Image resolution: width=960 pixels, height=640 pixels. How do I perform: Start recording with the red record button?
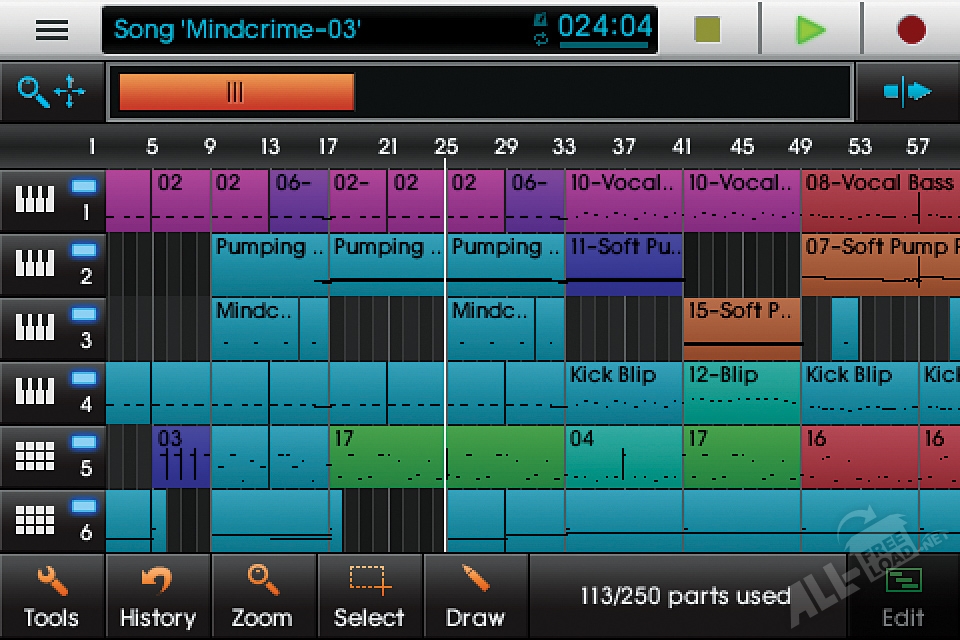(x=910, y=30)
